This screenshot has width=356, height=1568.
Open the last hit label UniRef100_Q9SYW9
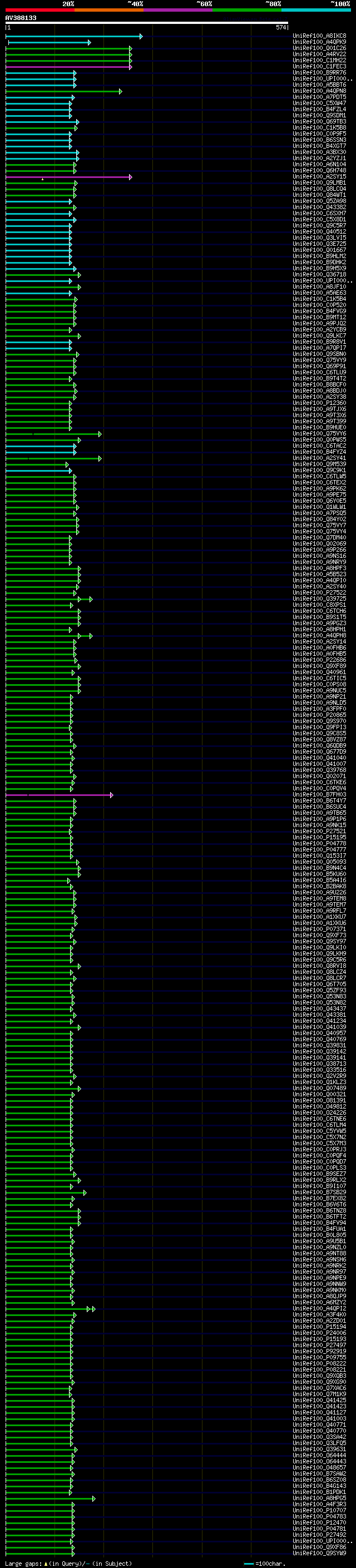point(319,1553)
